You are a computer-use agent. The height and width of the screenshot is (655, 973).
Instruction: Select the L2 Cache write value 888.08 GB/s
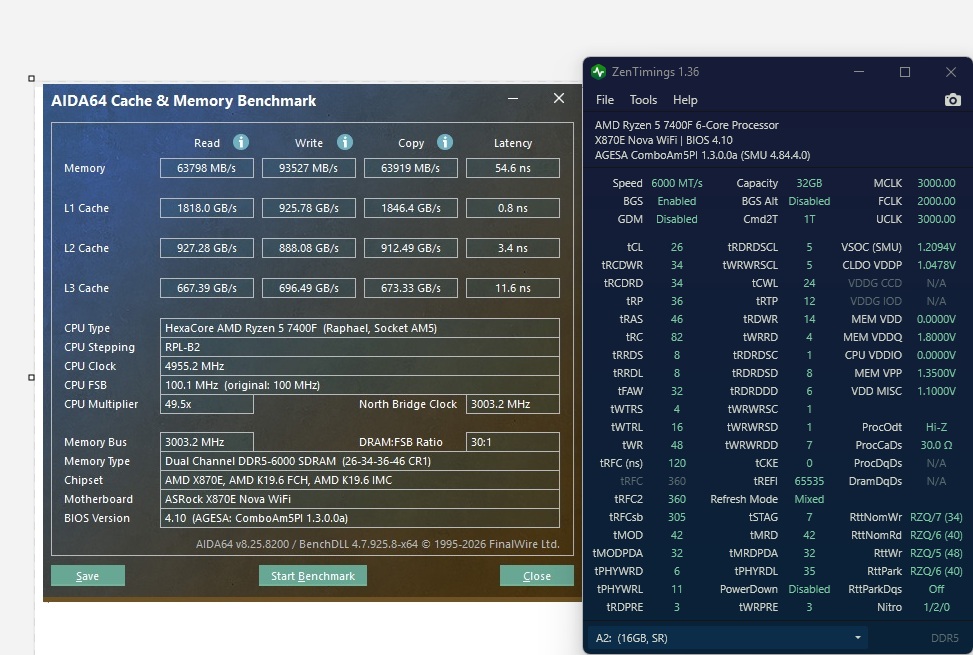(x=308, y=248)
